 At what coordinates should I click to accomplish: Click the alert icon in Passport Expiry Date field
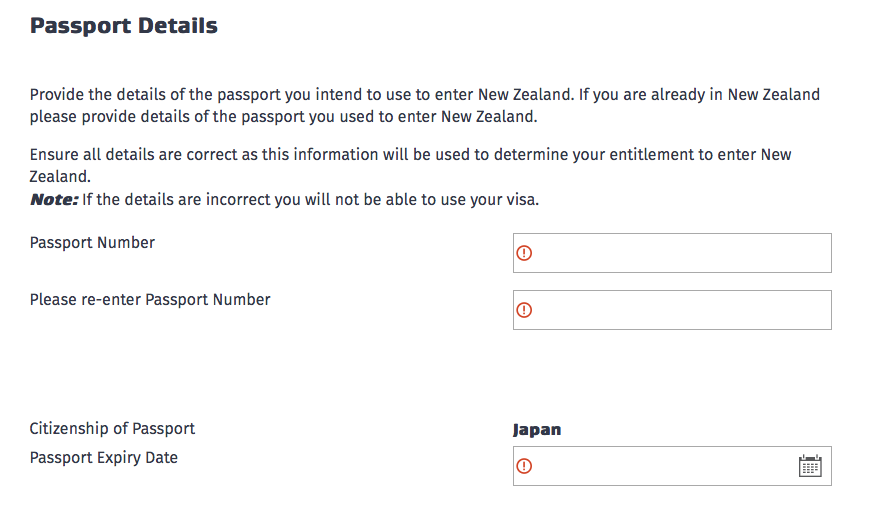[x=524, y=466]
